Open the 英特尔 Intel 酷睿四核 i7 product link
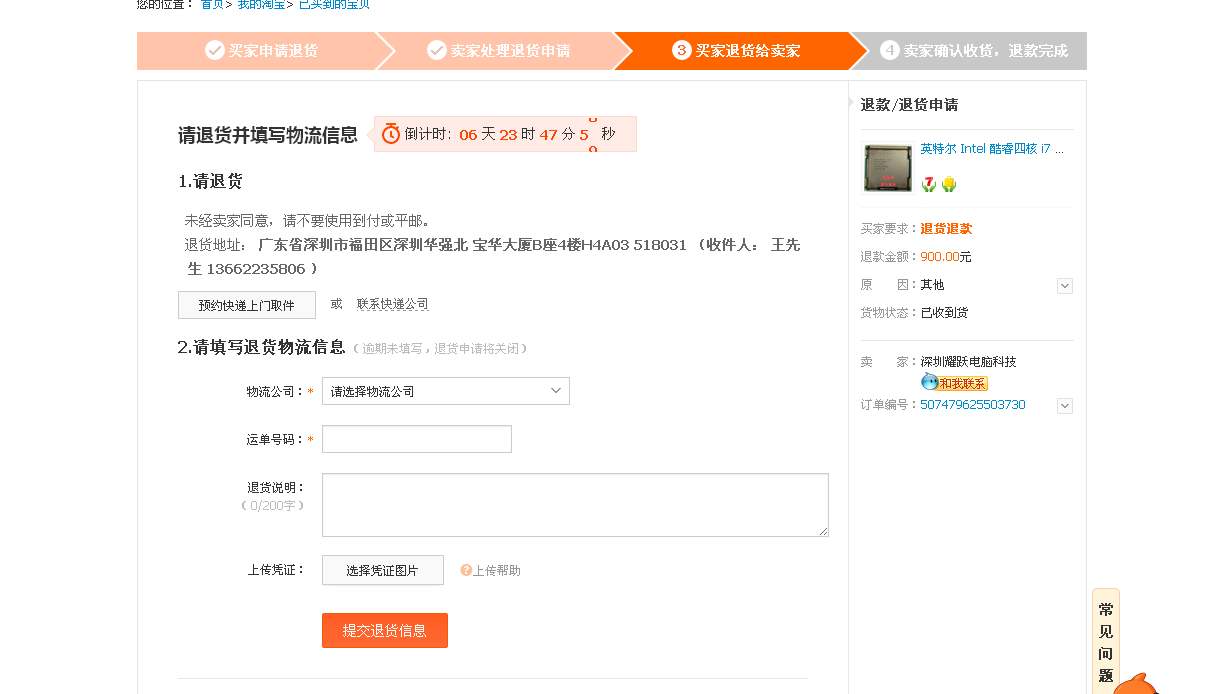 click(992, 149)
